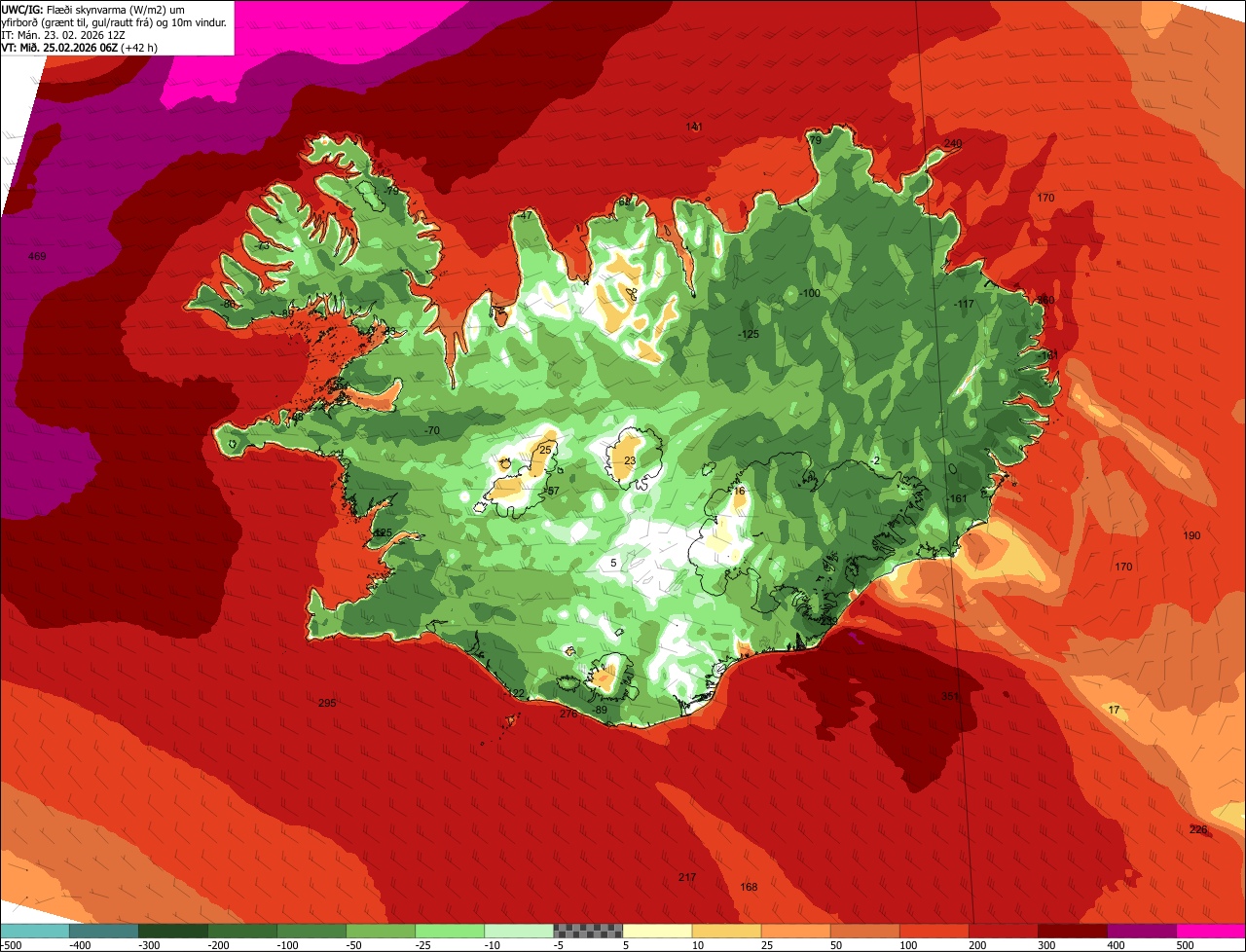Click the '25' value on the western glacier
1246x952 pixels.
click(x=545, y=450)
